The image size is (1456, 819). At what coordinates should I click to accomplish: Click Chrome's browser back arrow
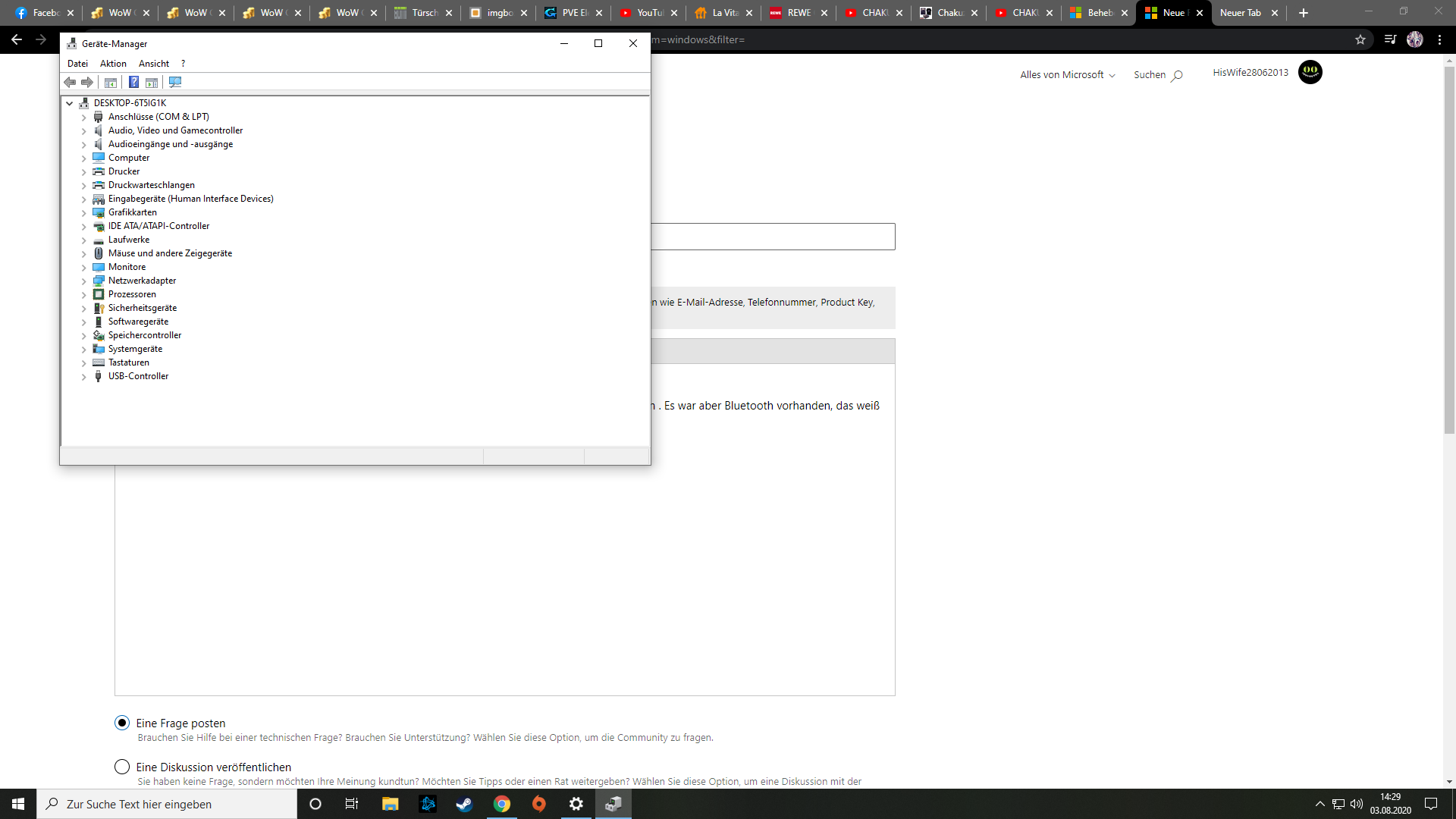pyautogui.click(x=16, y=39)
